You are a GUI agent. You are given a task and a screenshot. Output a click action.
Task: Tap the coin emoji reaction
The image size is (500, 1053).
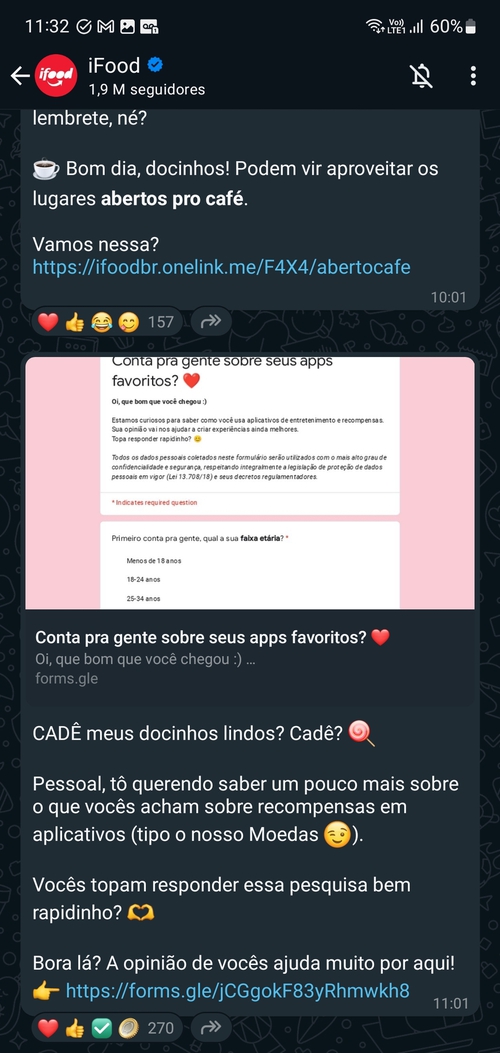[128, 1027]
